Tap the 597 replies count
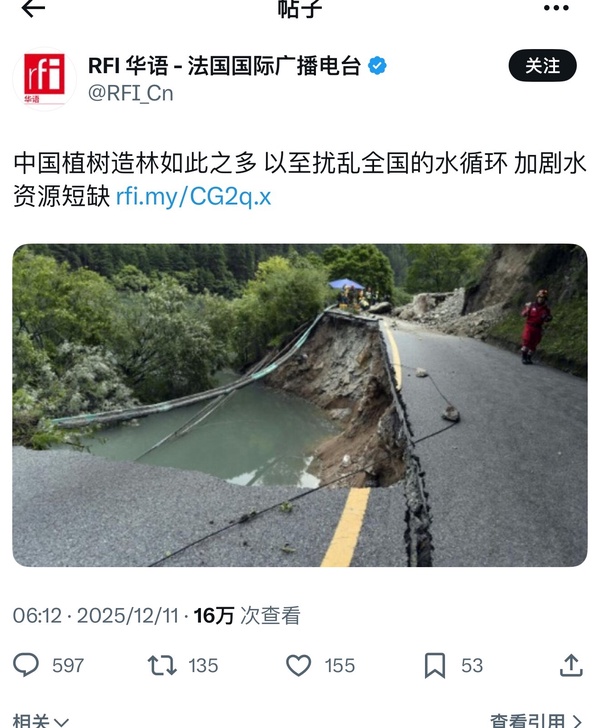The height and width of the screenshot is (728, 600). click(68, 665)
